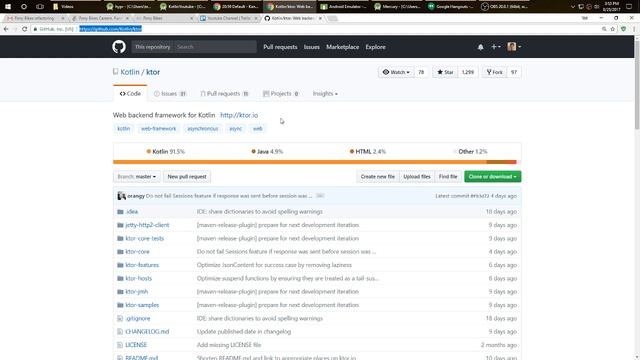
Task: Open the plus create-new menu
Action: tap(496, 47)
